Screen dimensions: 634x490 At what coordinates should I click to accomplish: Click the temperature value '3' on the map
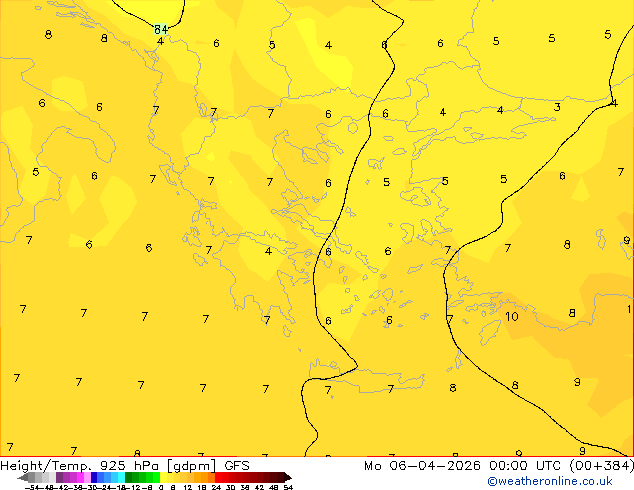click(x=557, y=107)
